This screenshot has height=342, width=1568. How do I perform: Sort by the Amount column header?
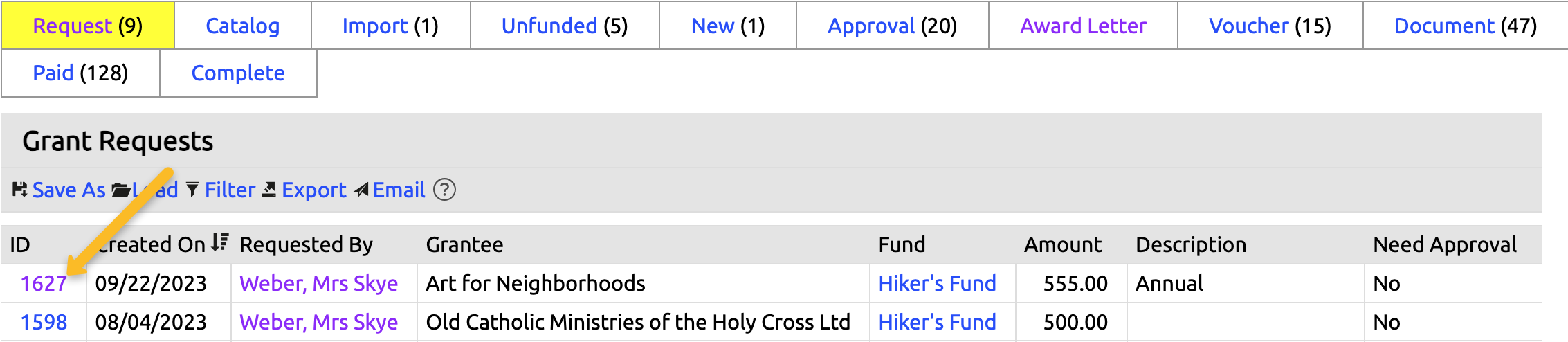[1062, 244]
